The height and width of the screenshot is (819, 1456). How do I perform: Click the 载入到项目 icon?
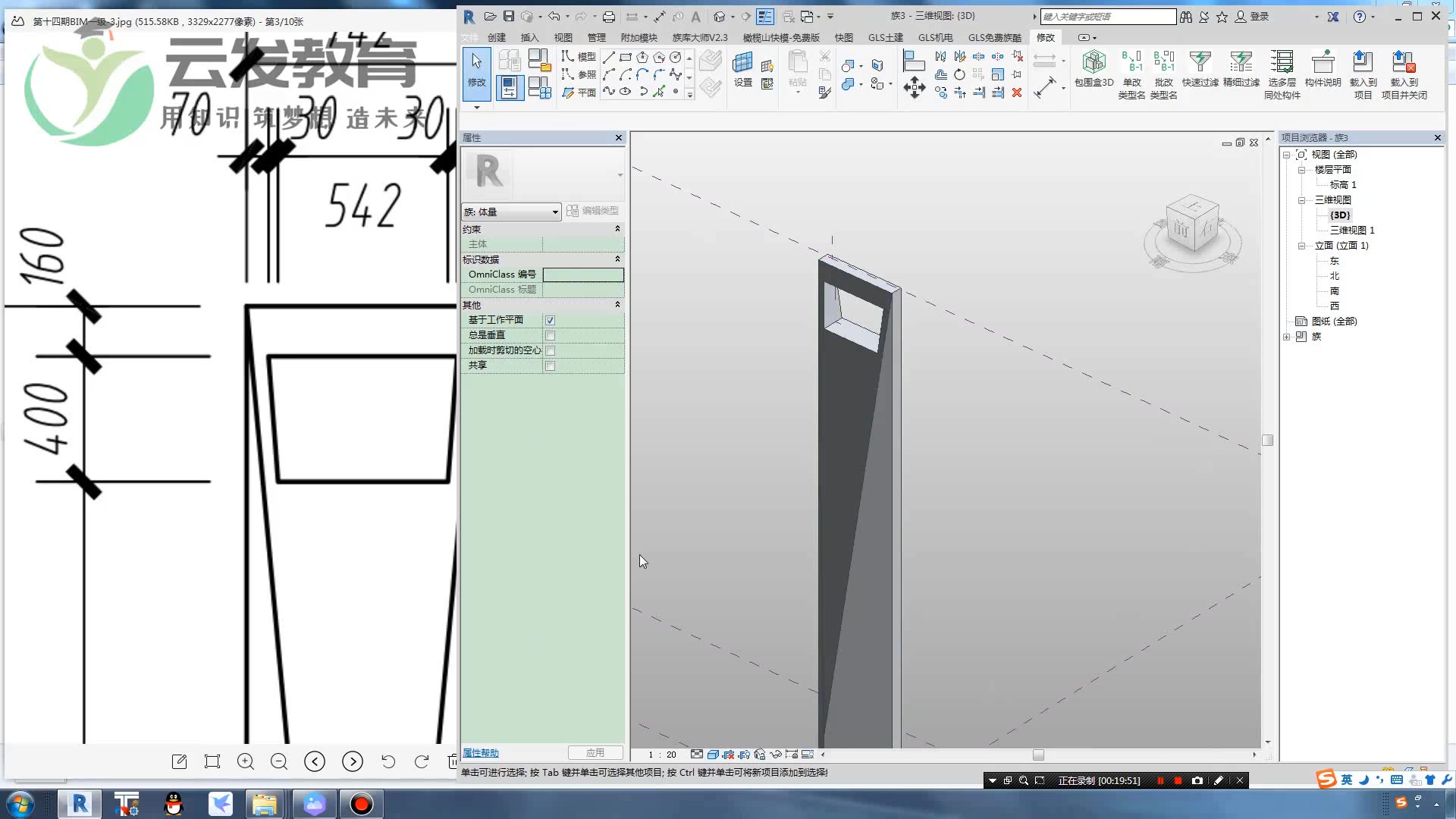point(1363,62)
